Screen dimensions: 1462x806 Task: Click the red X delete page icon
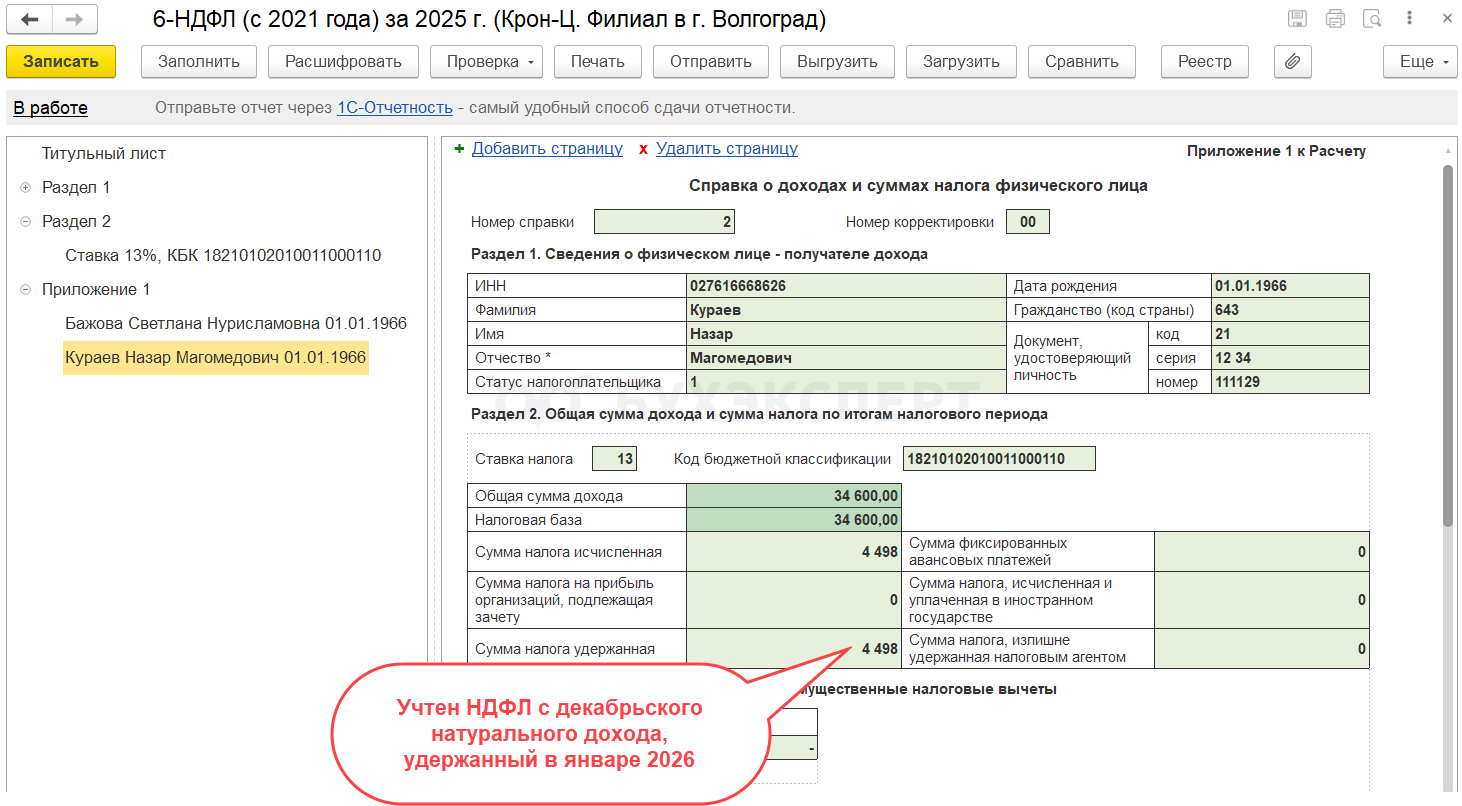(643, 149)
